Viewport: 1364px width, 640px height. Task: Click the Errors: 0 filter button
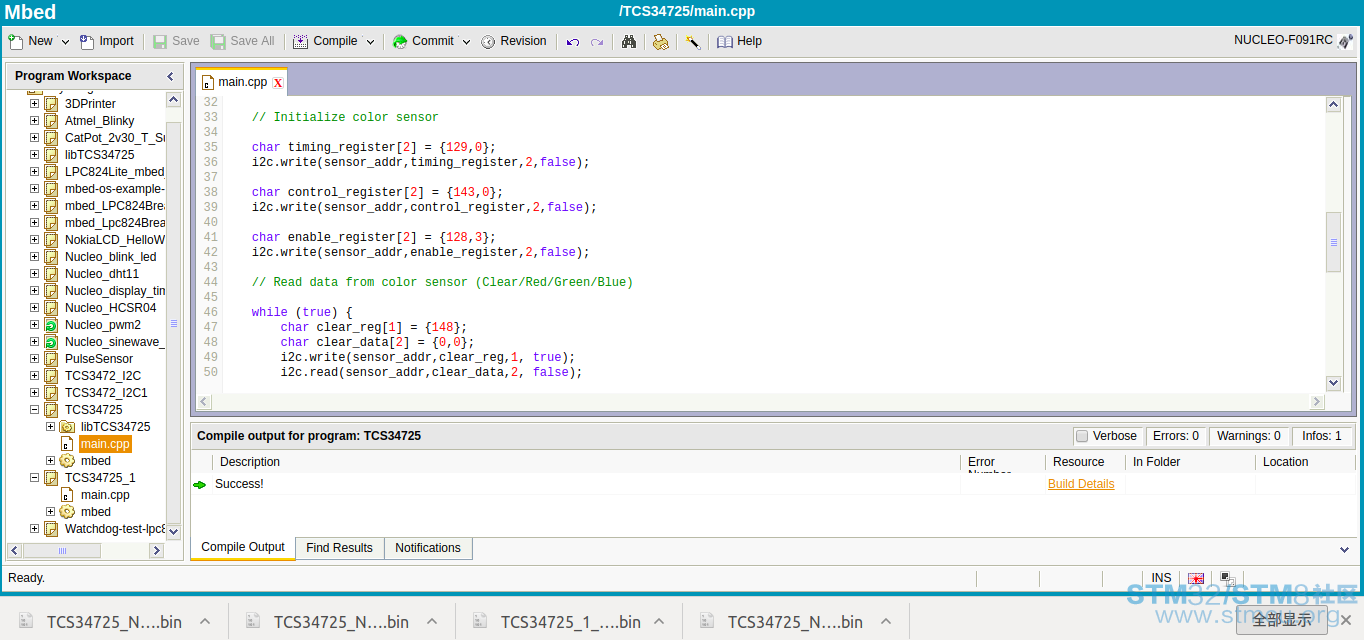pyautogui.click(x=1175, y=436)
